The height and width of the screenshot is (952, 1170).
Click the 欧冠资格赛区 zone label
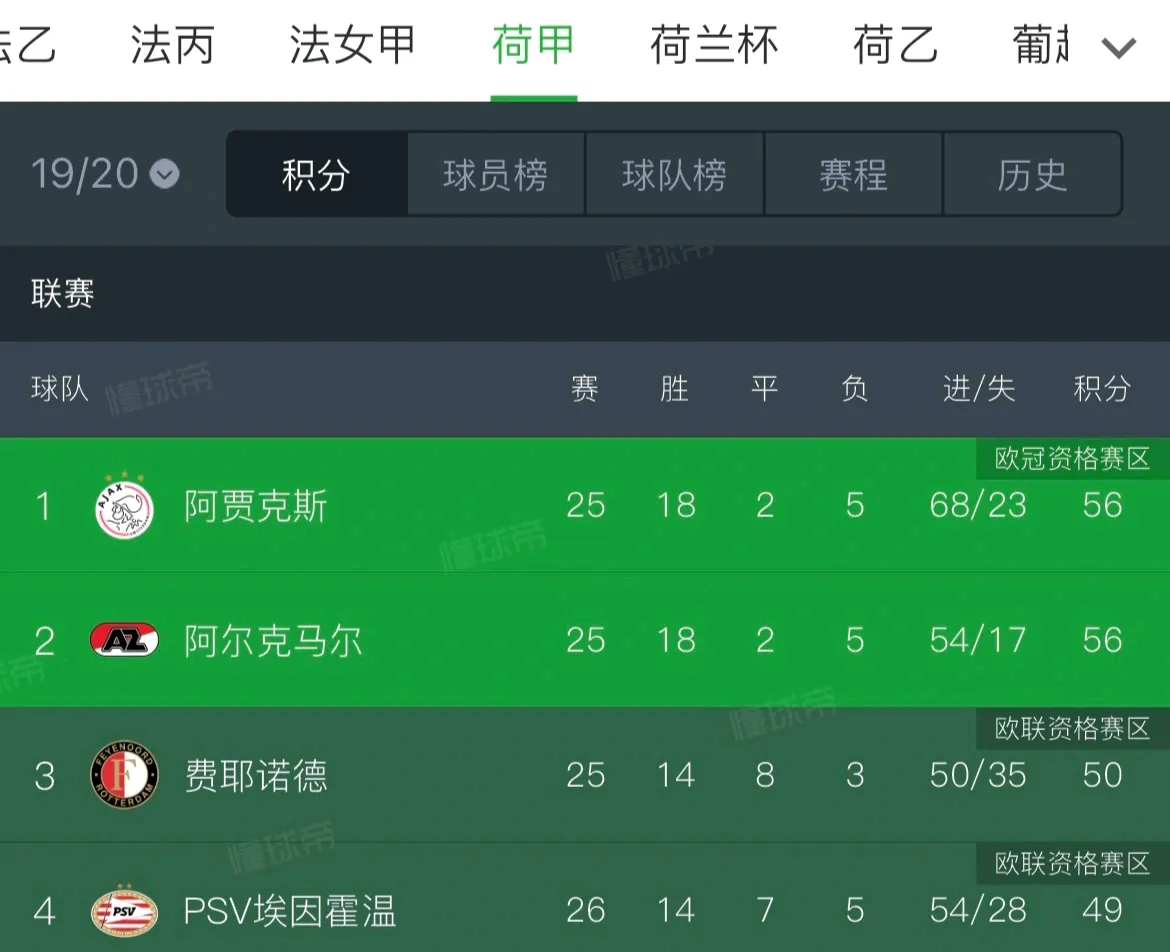coord(1068,458)
